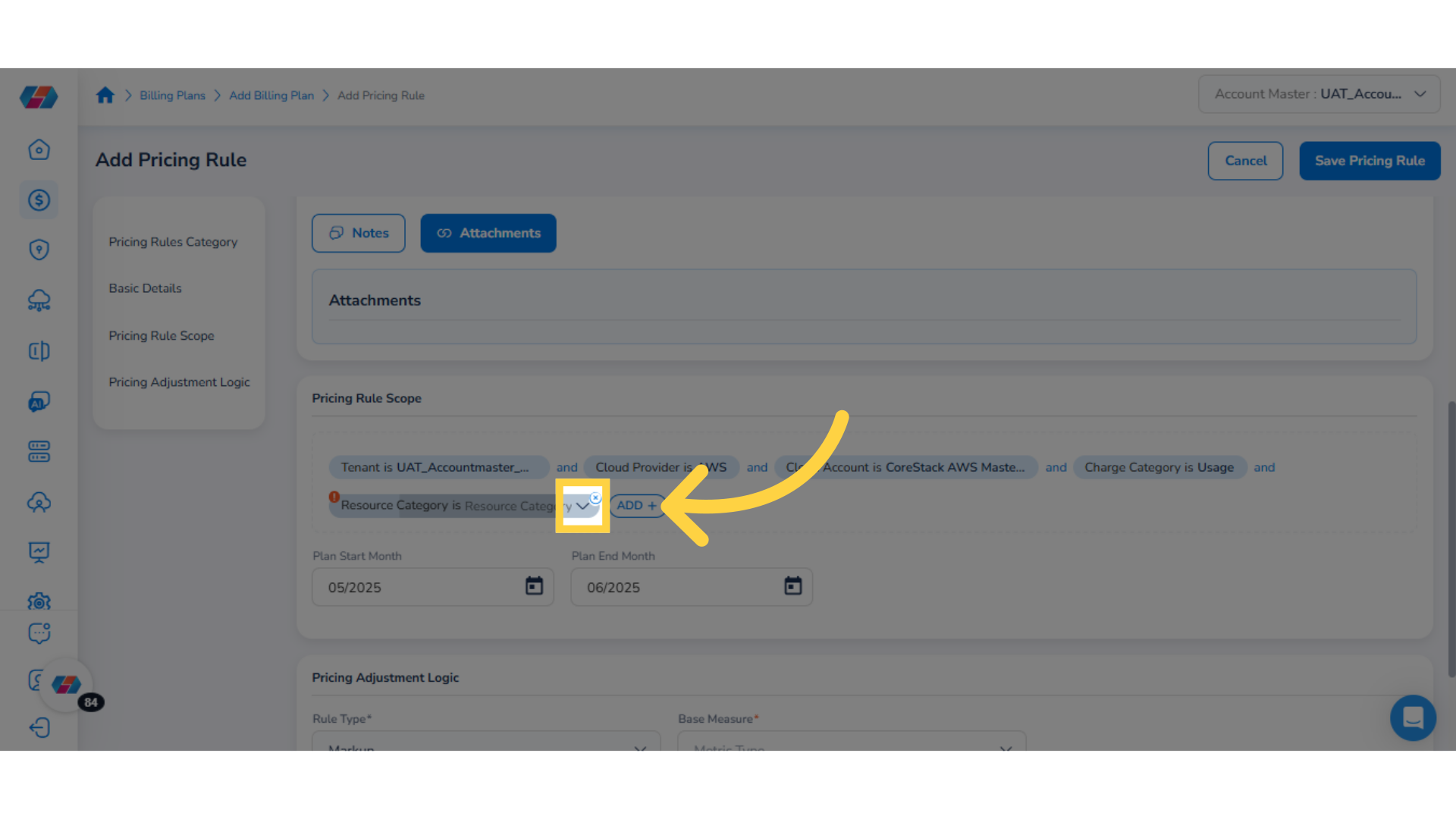
Task: Open the split-panel compare sidebar icon
Action: (x=39, y=350)
